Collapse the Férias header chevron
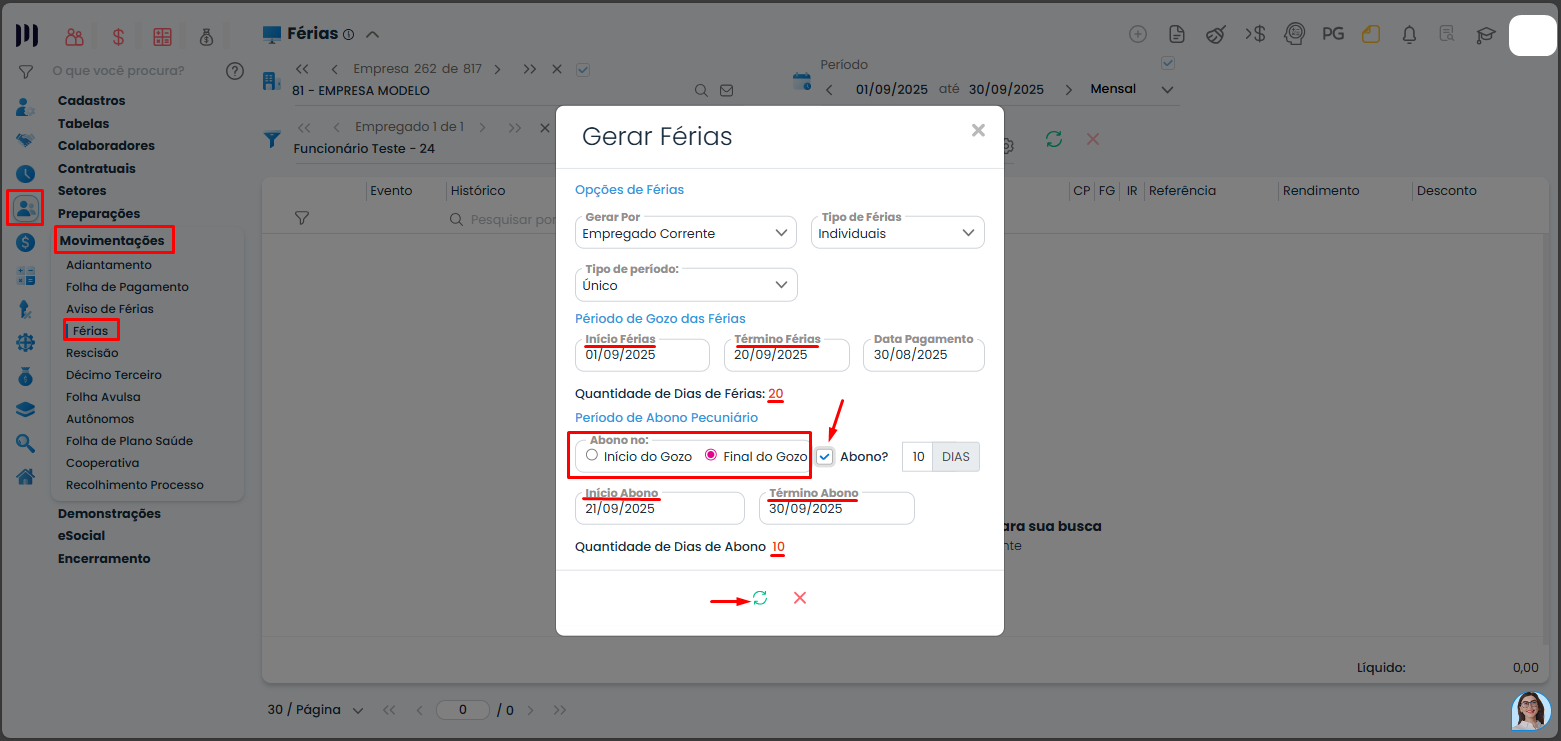The height and width of the screenshot is (741, 1561). (x=372, y=34)
